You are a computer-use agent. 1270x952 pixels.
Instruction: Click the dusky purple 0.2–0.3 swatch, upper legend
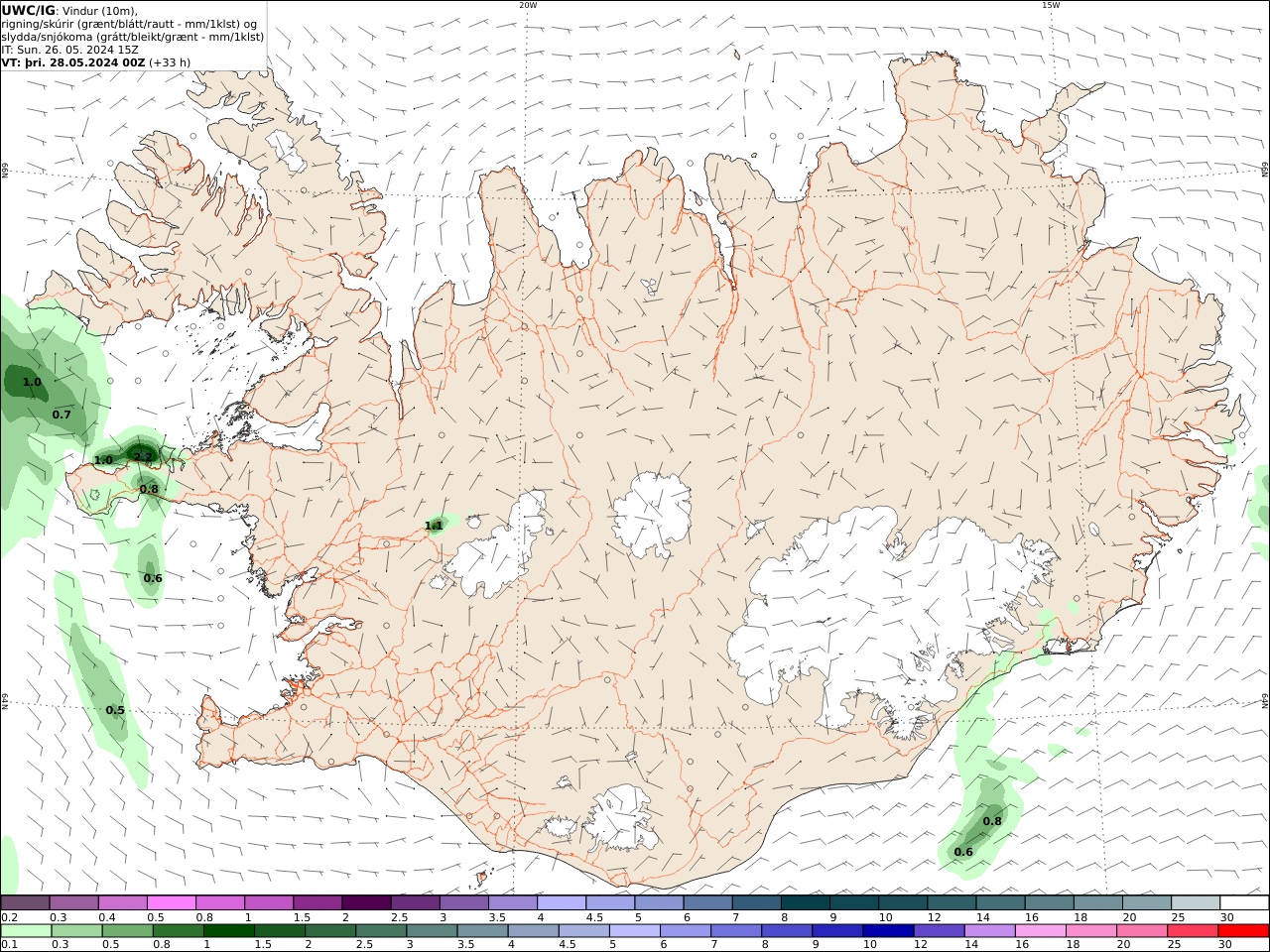25,903
